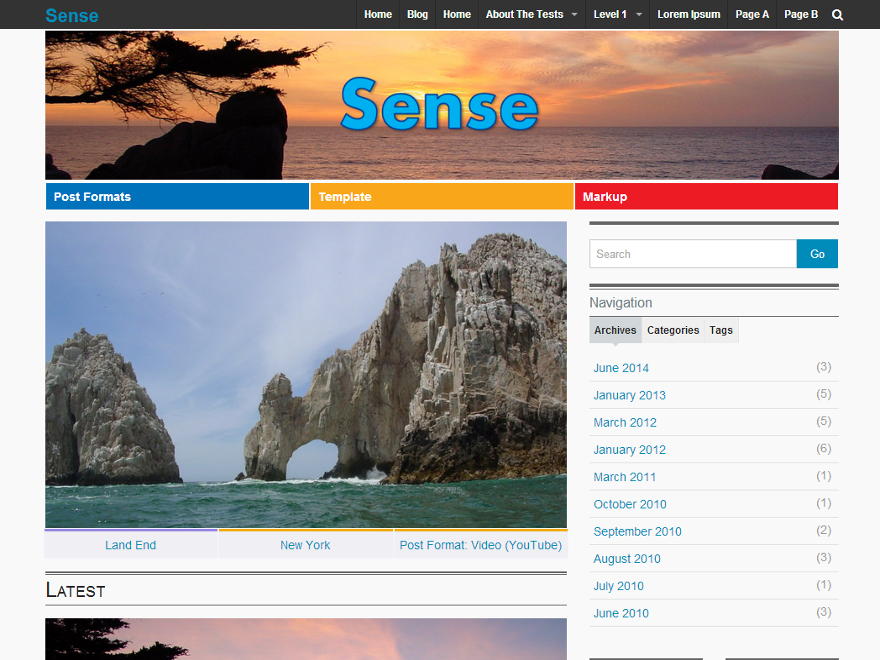Select the Blog menu item
The image size is (880, 660).
tap(417, 14)
